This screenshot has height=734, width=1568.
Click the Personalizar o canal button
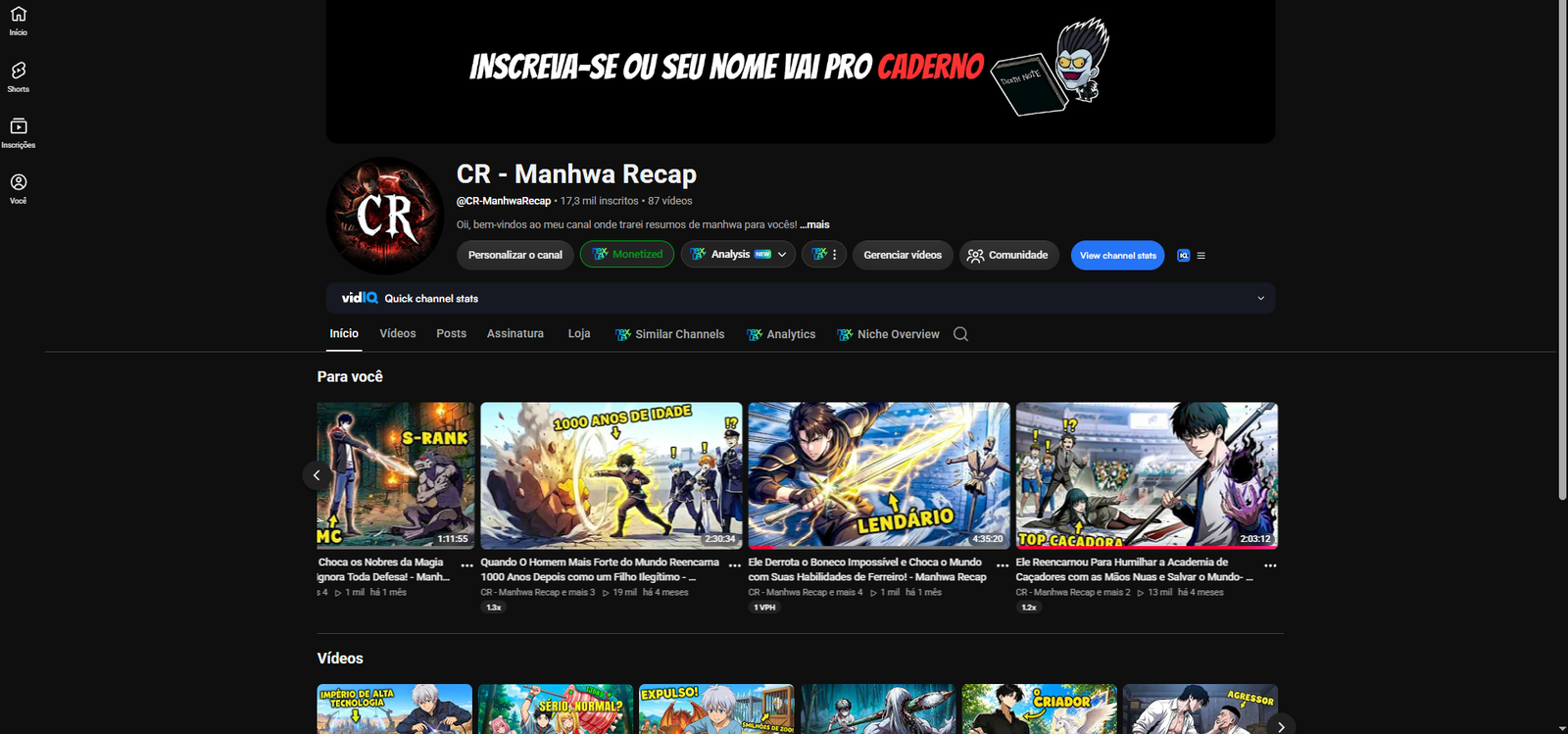click(515, 255)
